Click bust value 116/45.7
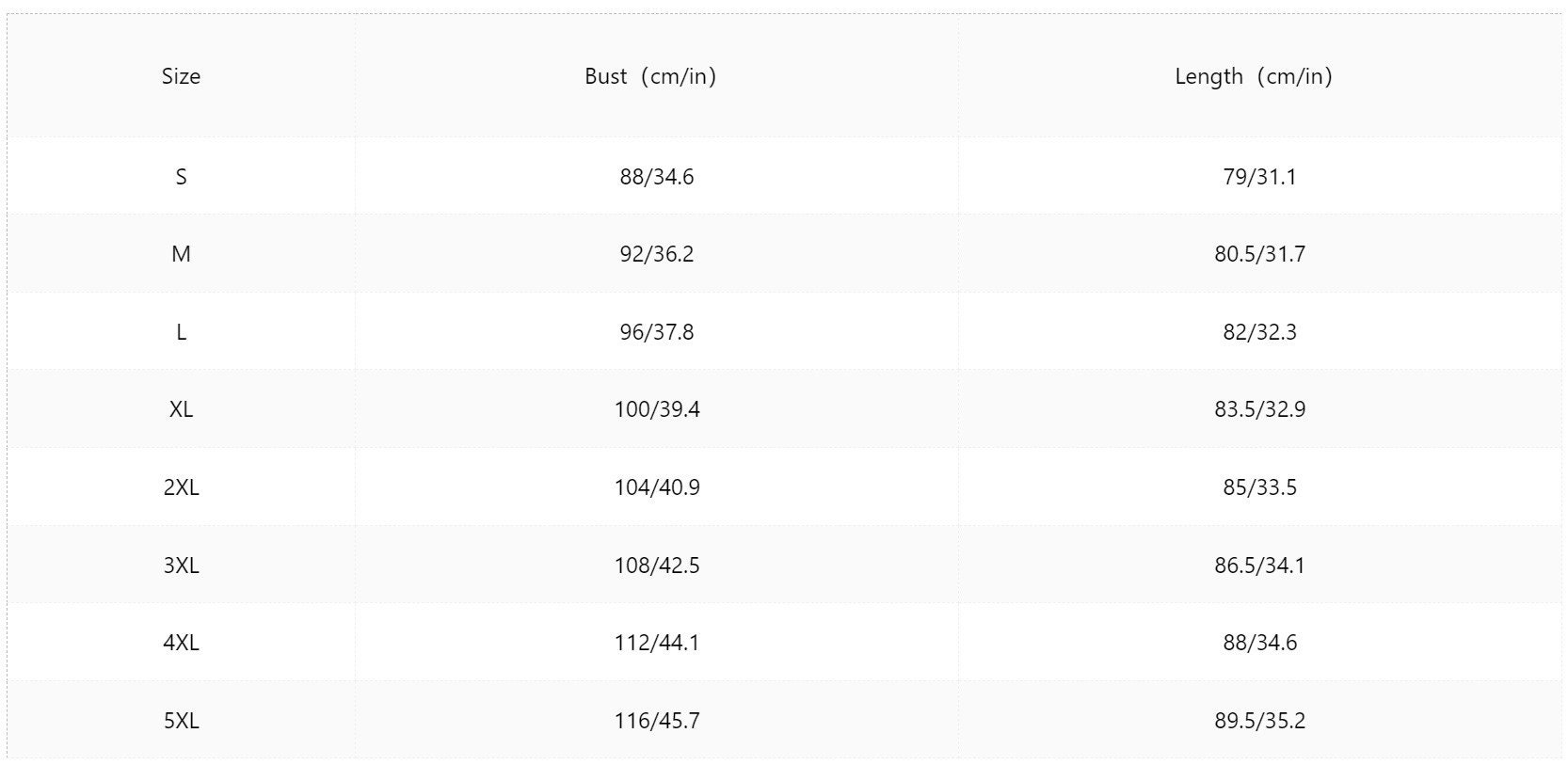This screenshot has height=765, width=1568. [x=657, y=721]
